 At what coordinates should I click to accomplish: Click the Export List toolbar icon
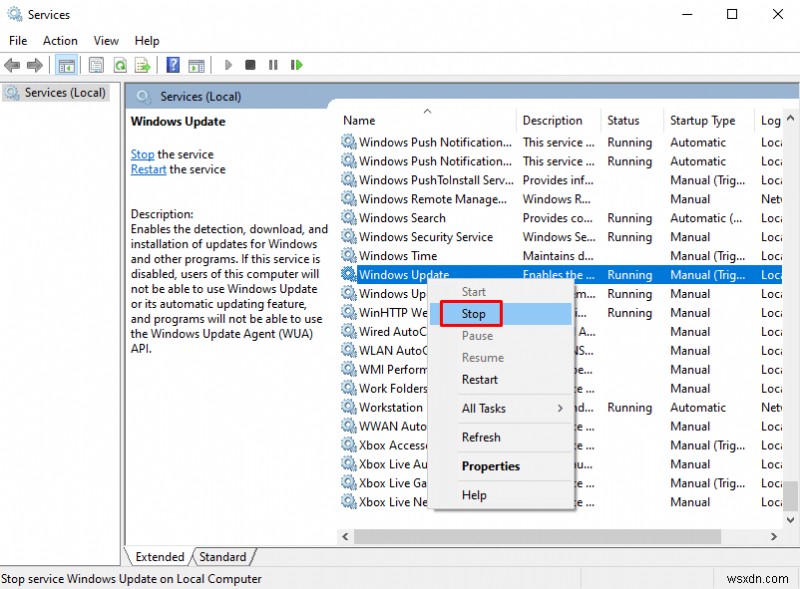(142, 65)
